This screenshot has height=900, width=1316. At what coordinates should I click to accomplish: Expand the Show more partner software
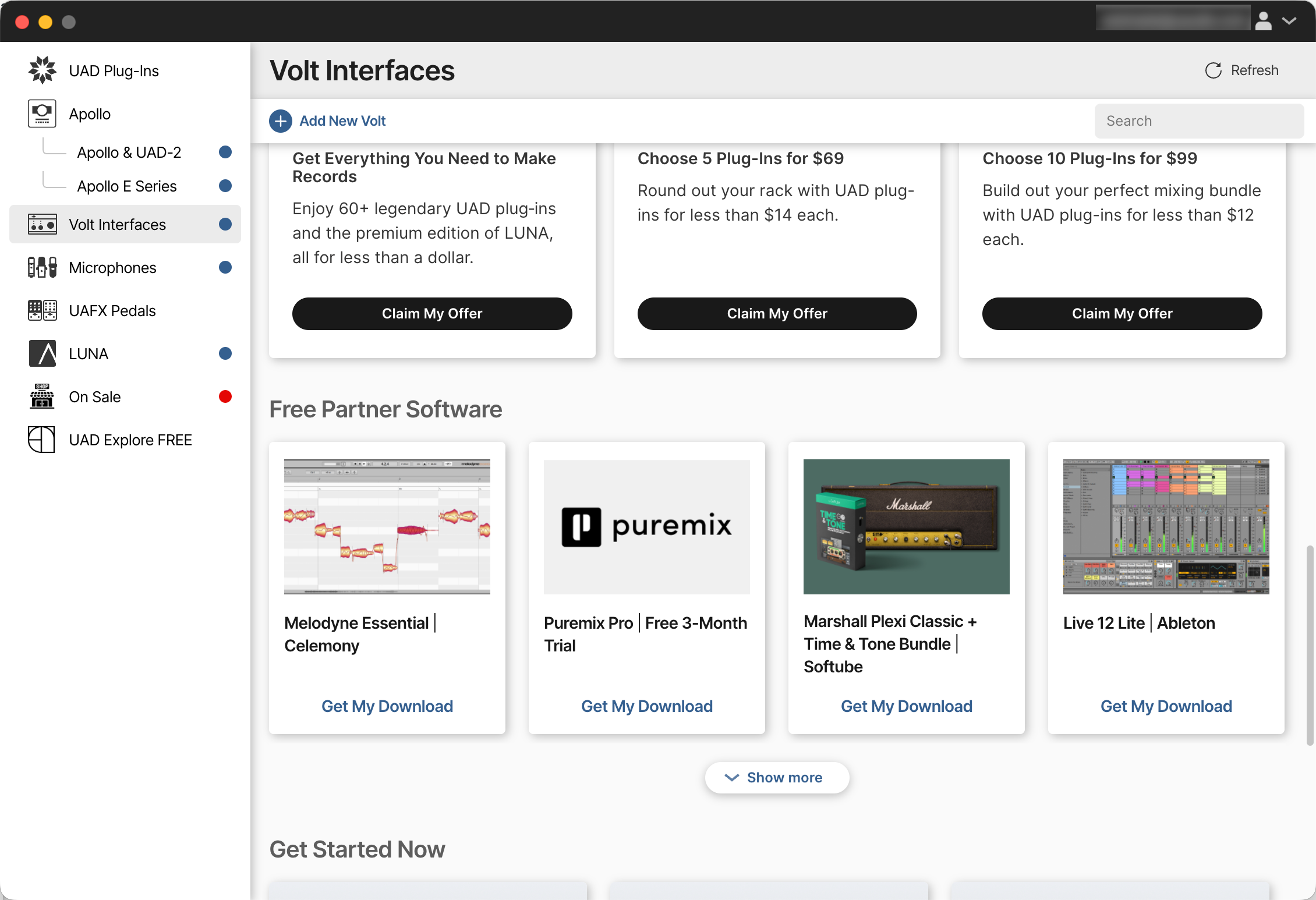[x=777, y=778]
